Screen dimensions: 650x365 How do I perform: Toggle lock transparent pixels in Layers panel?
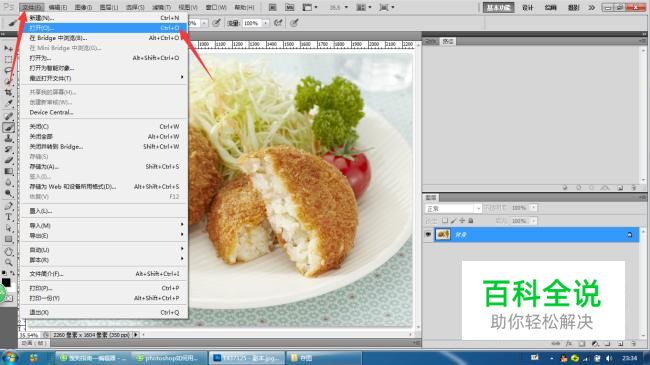tap(445, 221)
